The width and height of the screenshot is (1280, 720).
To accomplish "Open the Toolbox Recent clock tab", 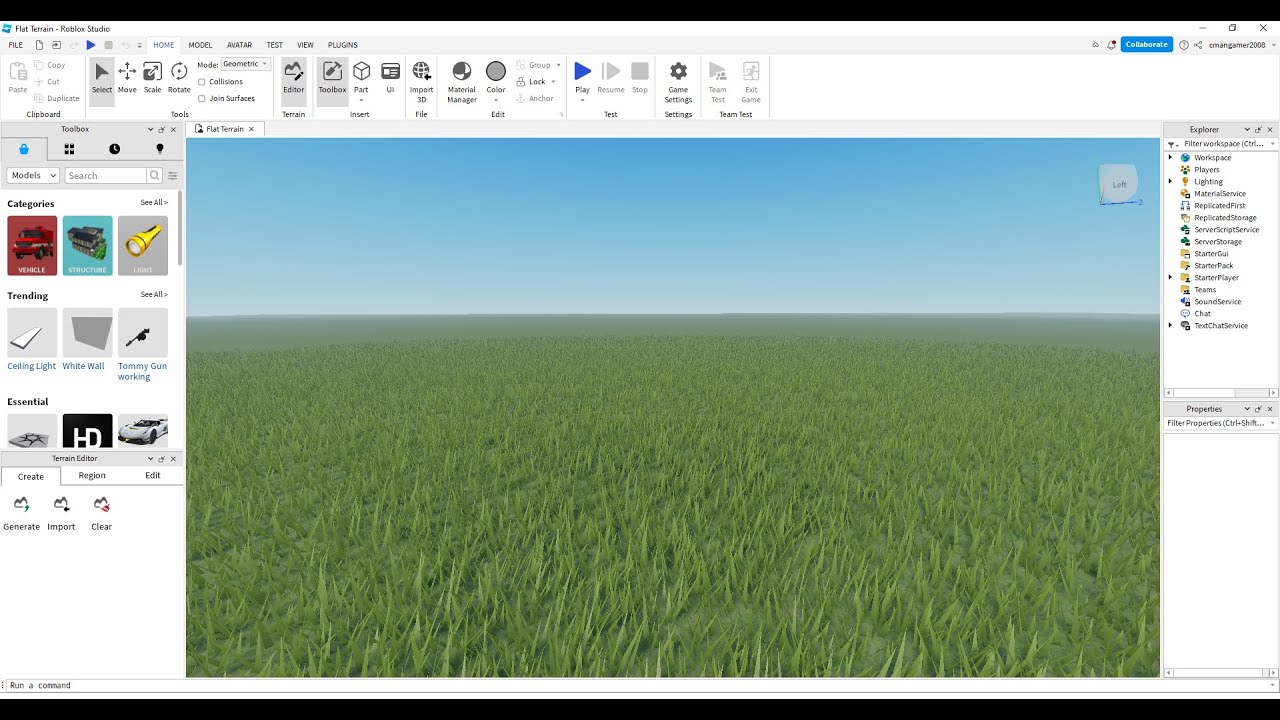I will [115, 149].
